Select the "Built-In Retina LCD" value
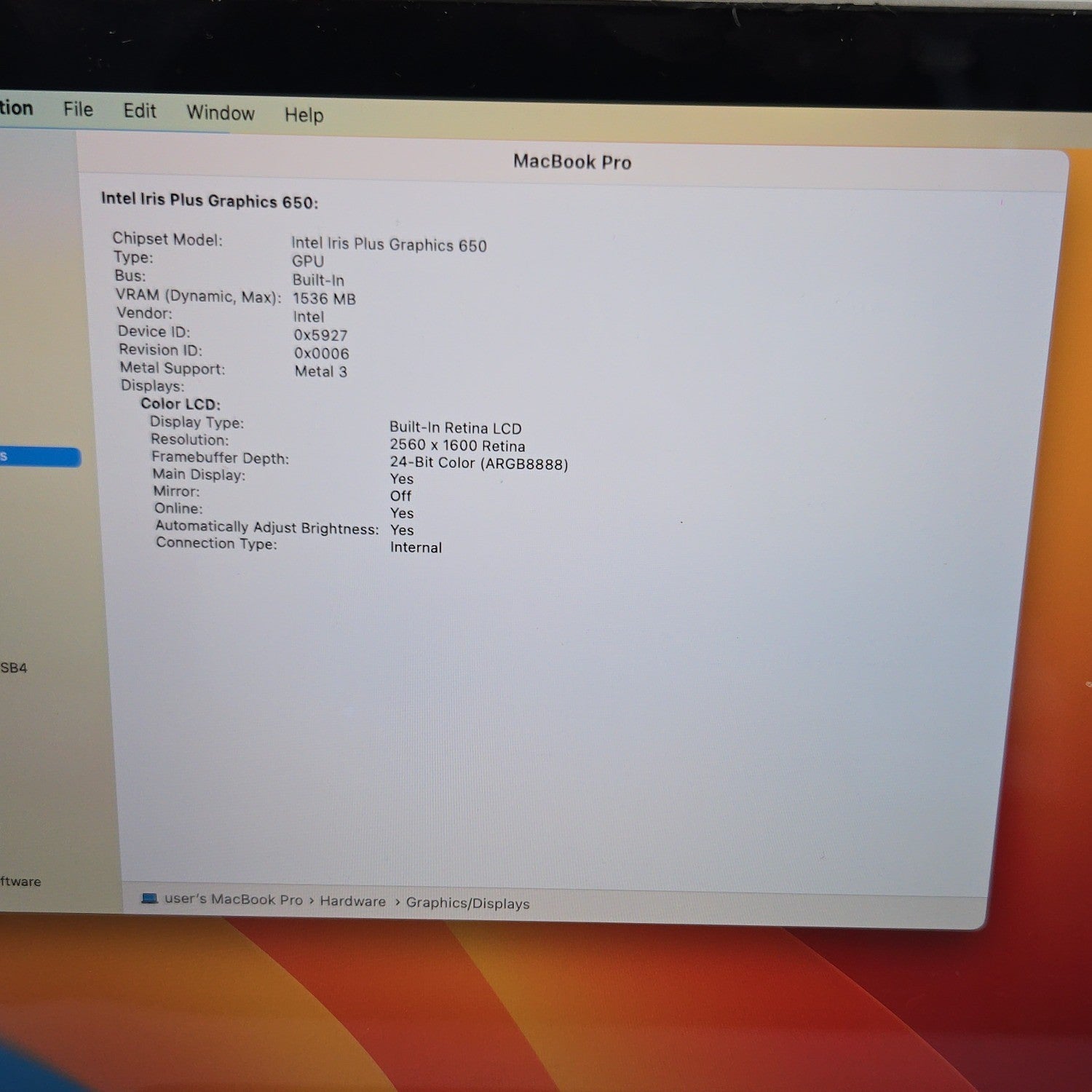 [x=456, y=428]
